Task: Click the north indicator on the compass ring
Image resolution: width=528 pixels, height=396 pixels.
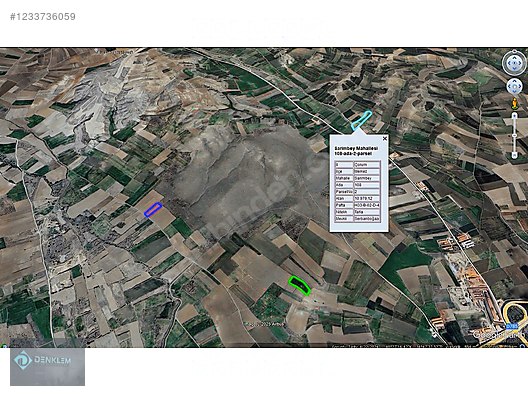Action: coord(515,51)
